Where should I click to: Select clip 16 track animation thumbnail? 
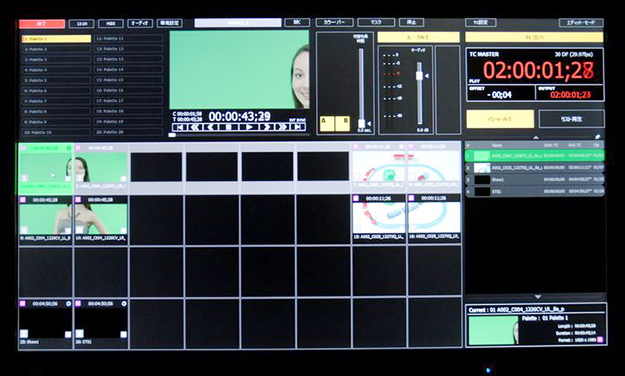click(x=434, y=217)
